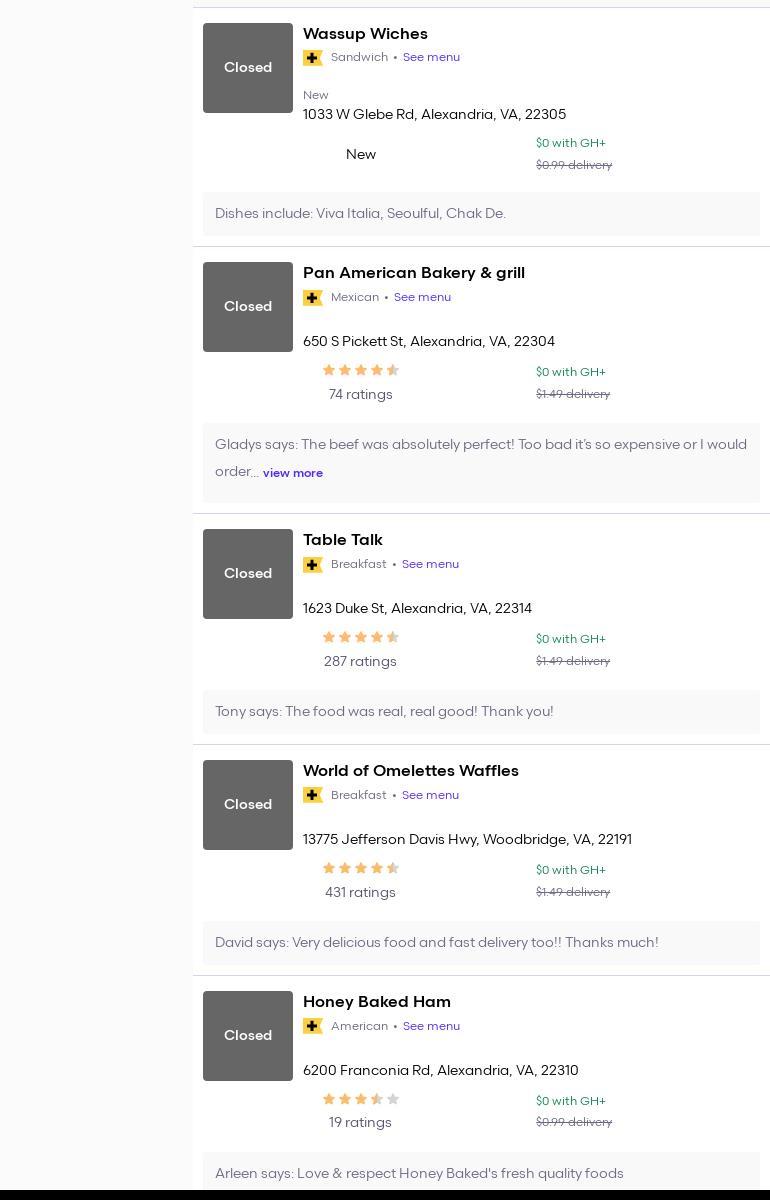Click the 431 ratings text

(360, 893)
